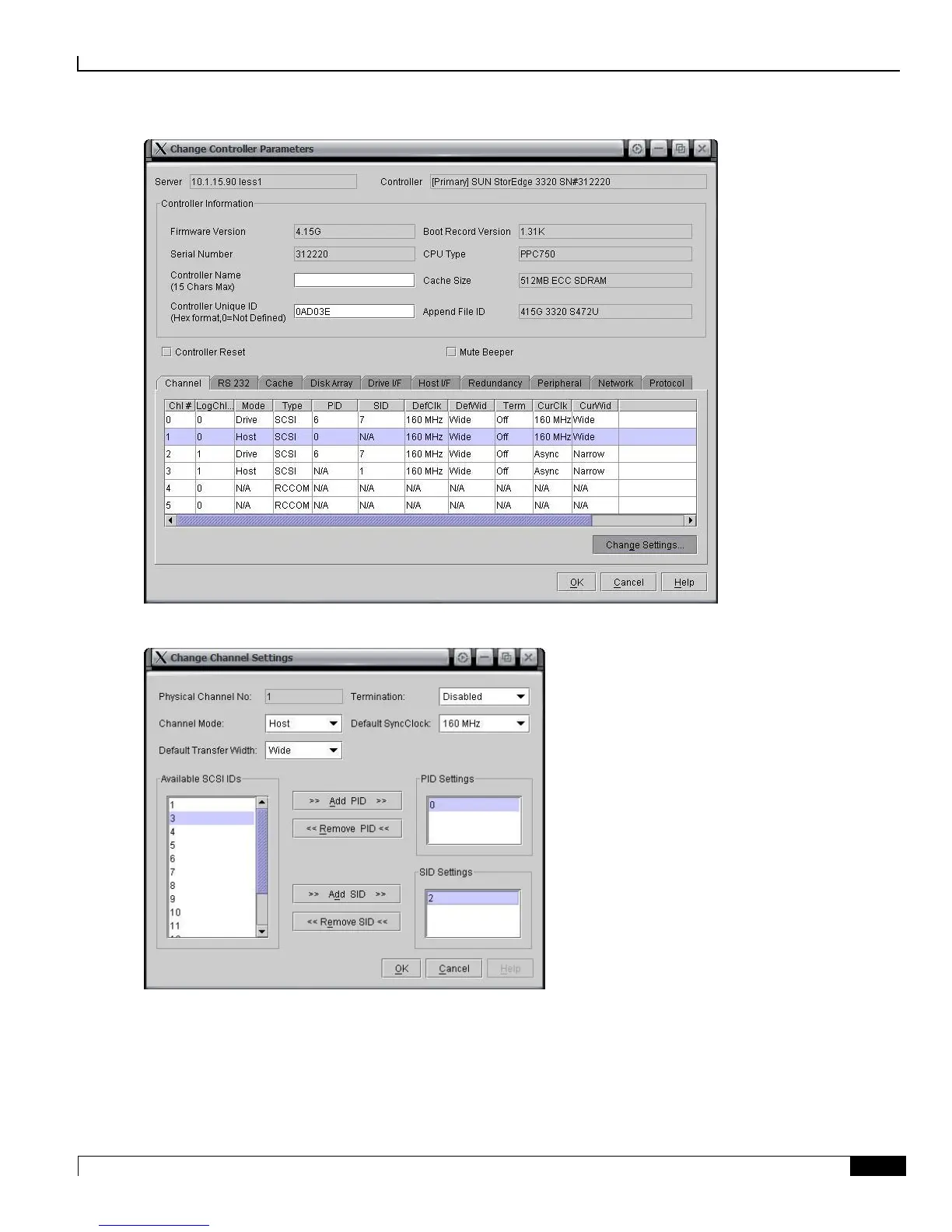Select the channel 2 Drive row
The image size is (952, 1232).
pos(430,454)
